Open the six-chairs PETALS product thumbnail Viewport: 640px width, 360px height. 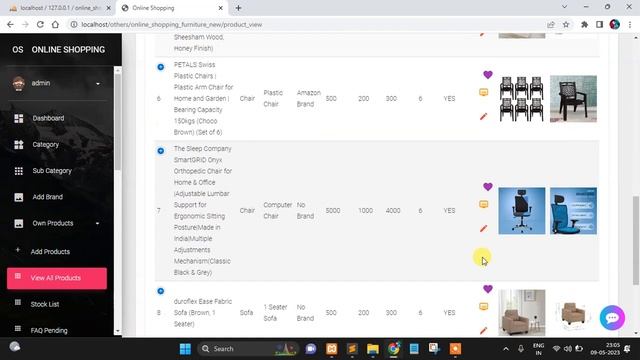(522, 99)
